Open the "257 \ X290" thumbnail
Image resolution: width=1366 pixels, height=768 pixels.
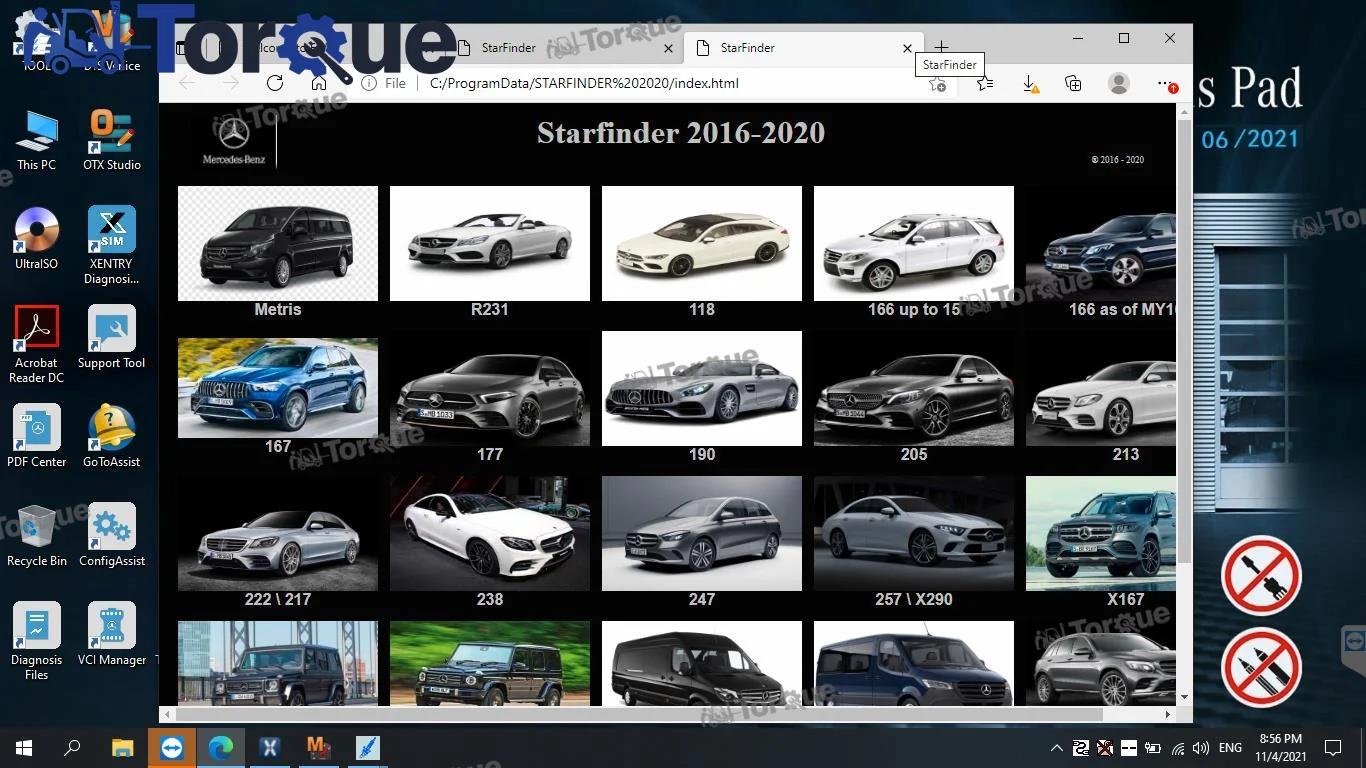point(914,533)
